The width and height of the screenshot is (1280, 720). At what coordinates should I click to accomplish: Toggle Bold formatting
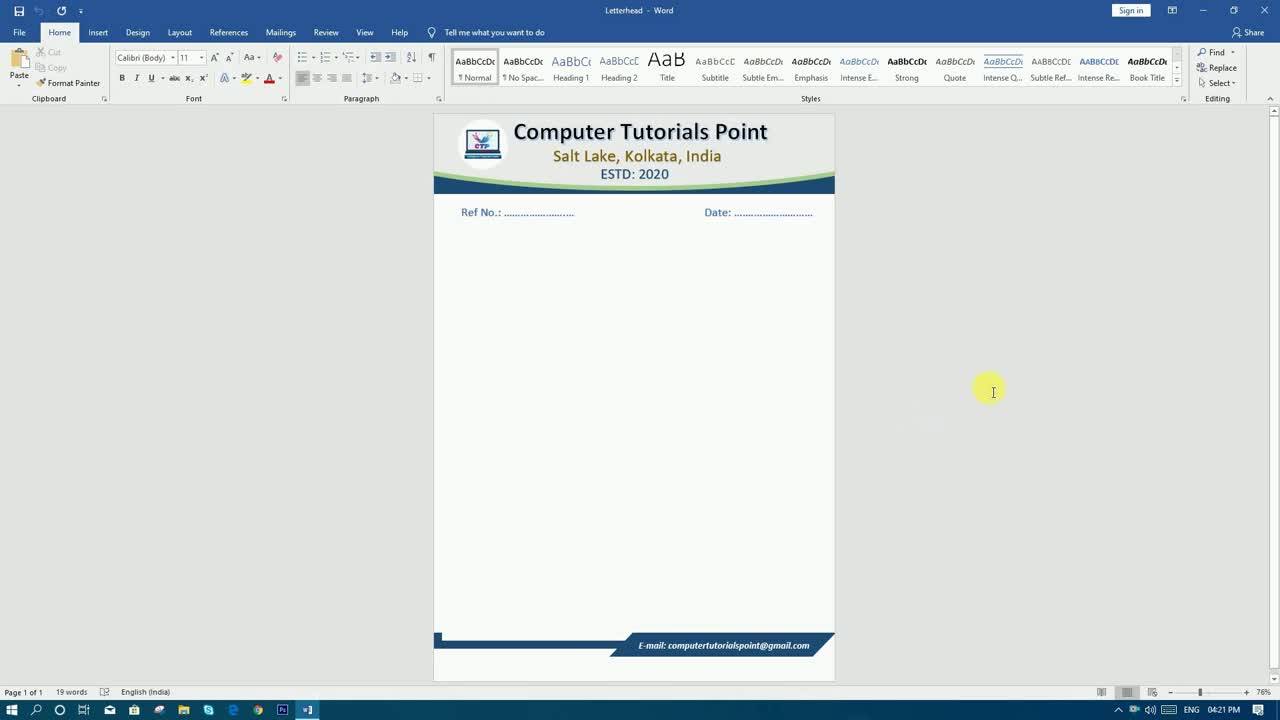pyautogui.click(x=122, y=78)
